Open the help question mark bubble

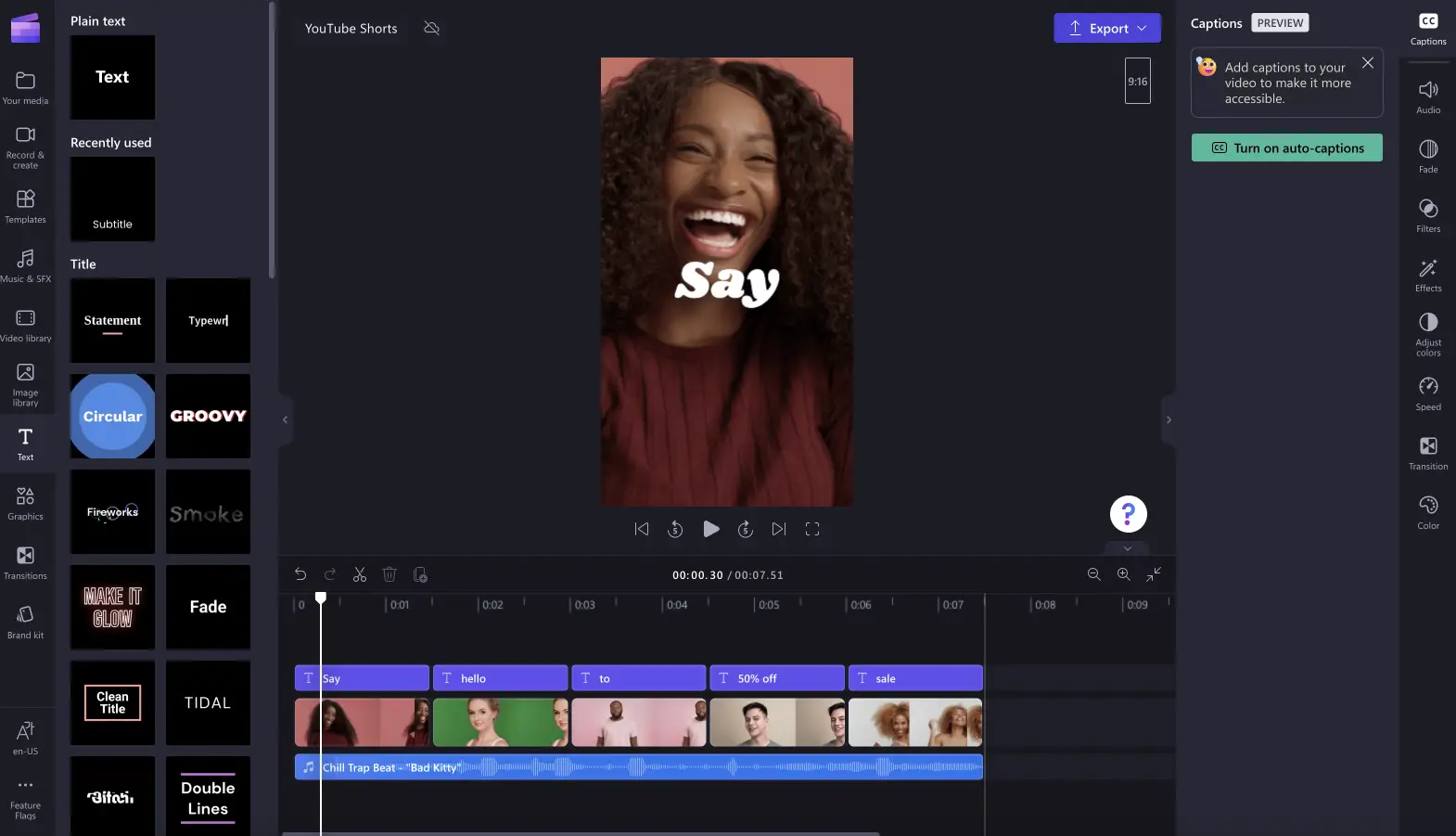(x=1129, y=514)
